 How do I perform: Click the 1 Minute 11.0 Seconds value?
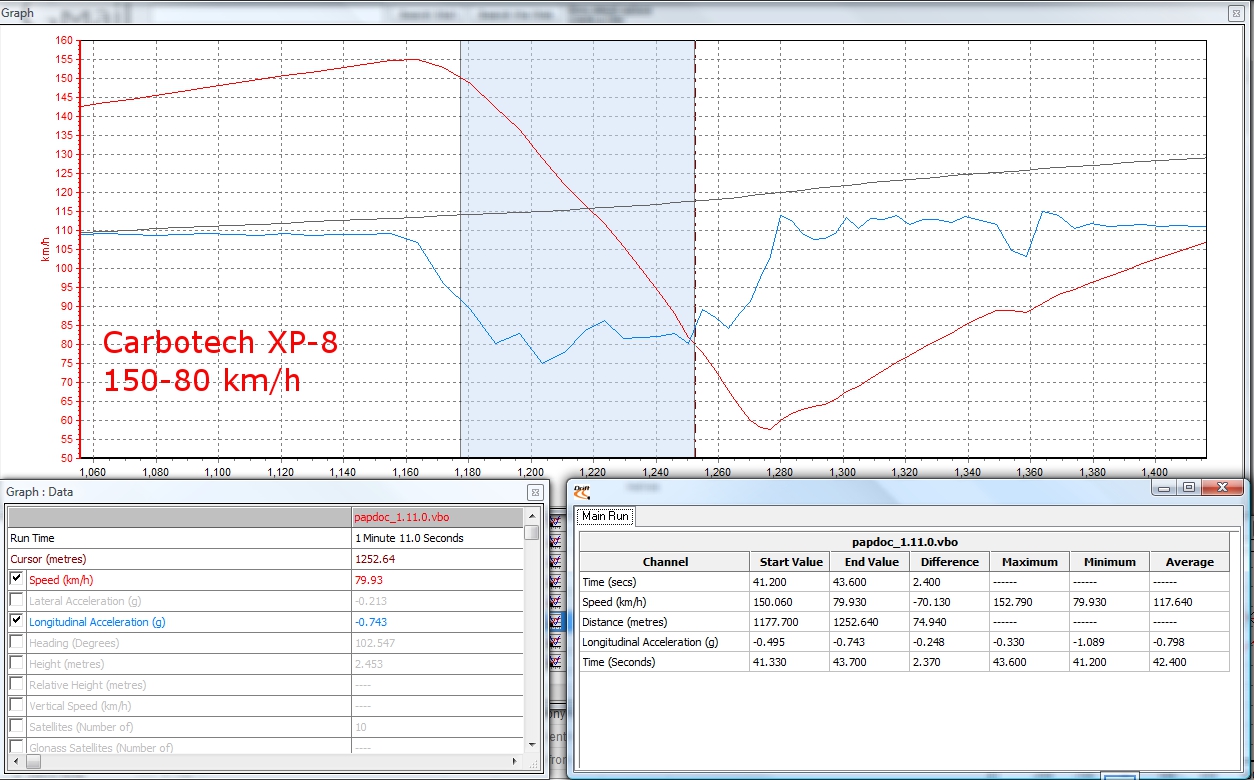pos(409,538)
